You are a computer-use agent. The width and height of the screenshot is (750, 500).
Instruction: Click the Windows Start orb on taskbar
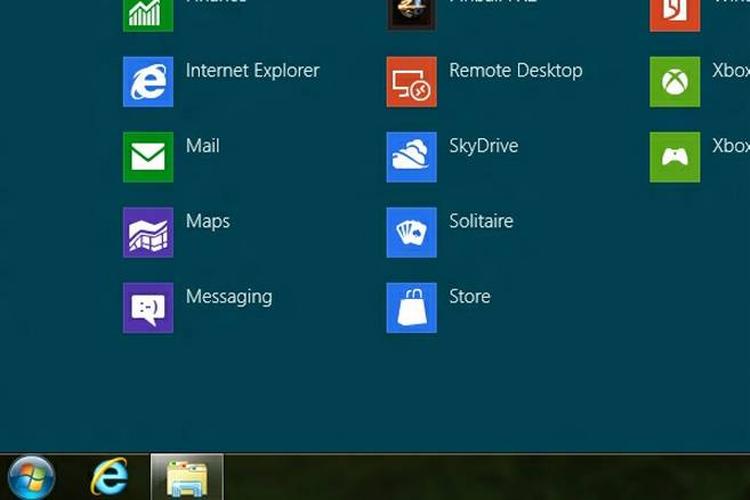tap(31, 478)
